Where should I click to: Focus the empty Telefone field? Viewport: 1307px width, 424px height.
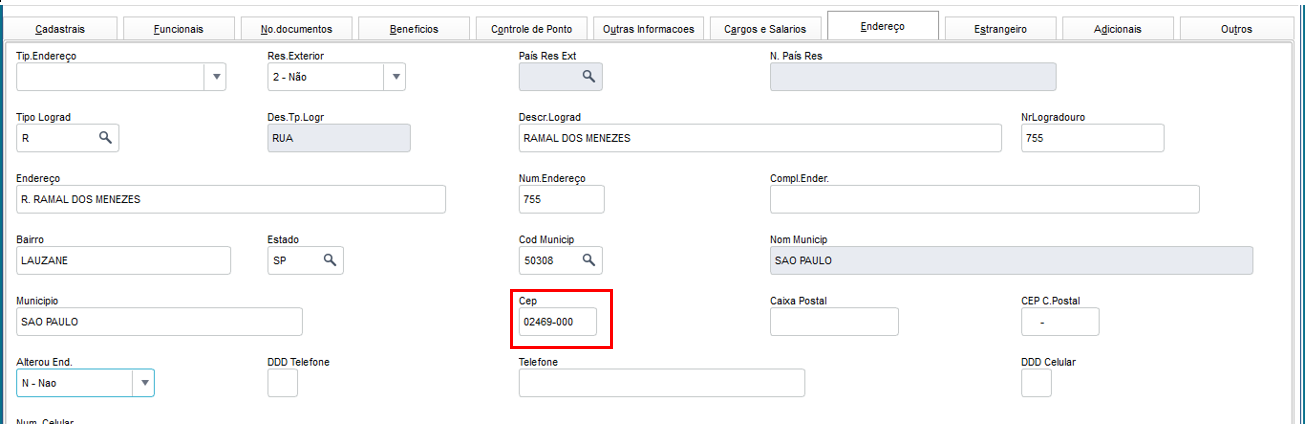click(662, 383)
